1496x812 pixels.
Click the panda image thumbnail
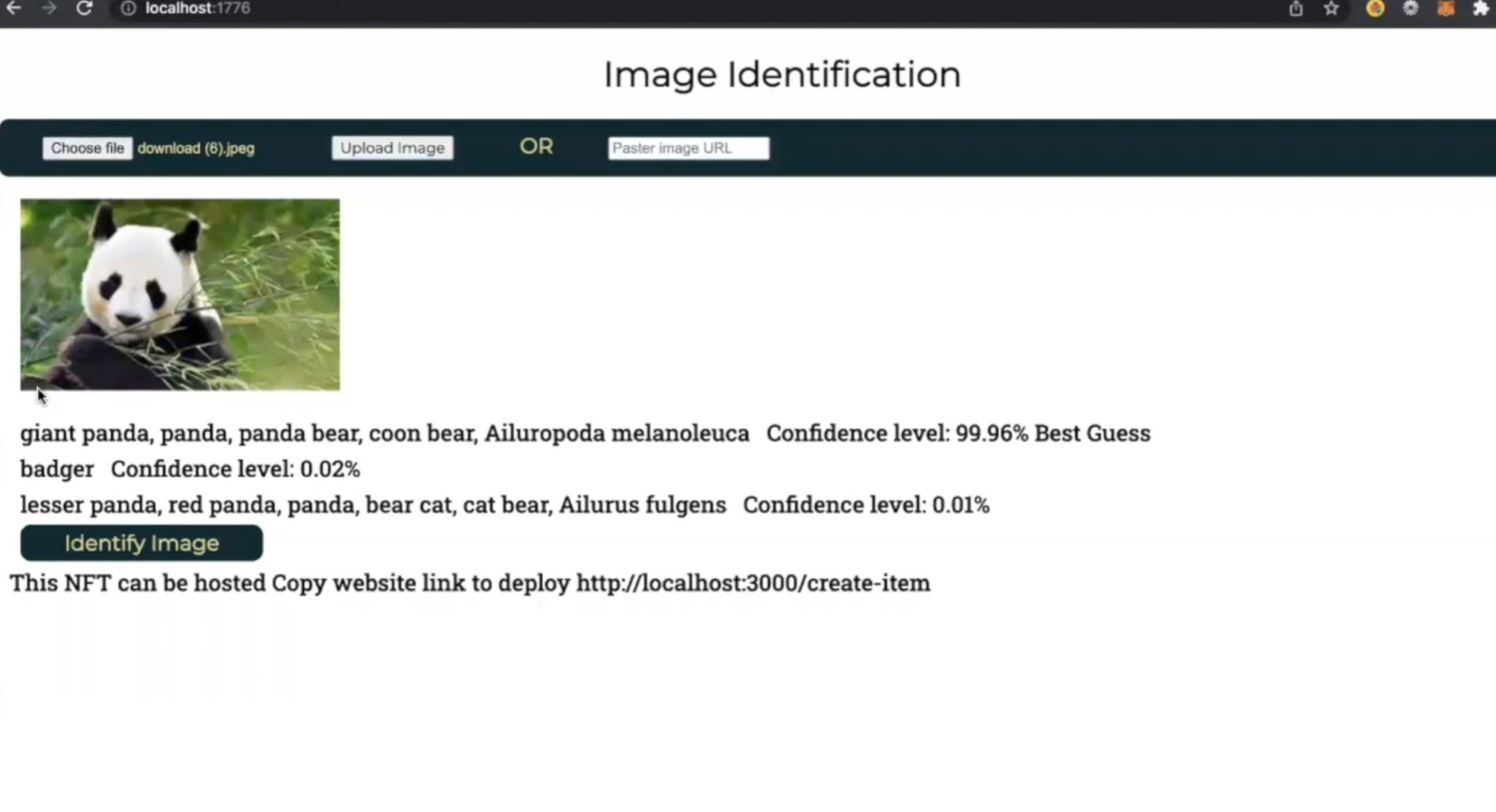click(180, 294)
